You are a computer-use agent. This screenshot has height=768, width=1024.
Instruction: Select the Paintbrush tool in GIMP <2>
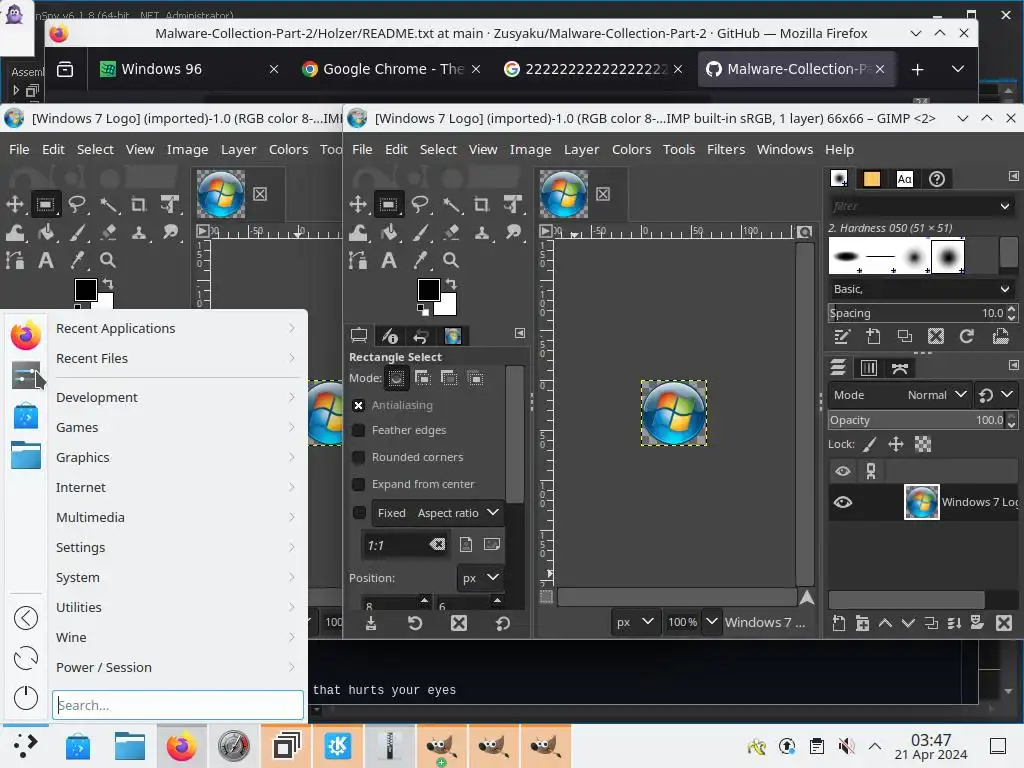point(420,232)
